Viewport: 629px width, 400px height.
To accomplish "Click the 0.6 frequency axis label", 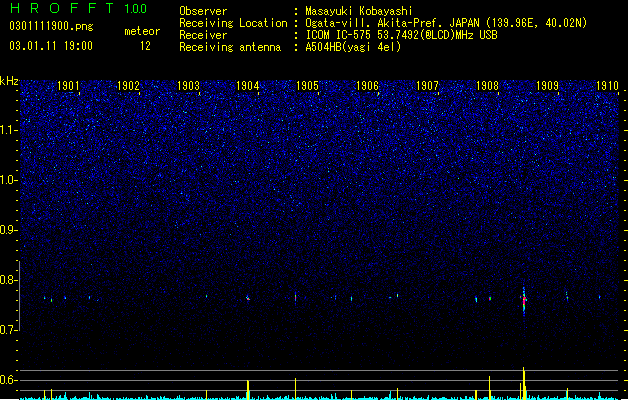I will click(x=8, y=380).
